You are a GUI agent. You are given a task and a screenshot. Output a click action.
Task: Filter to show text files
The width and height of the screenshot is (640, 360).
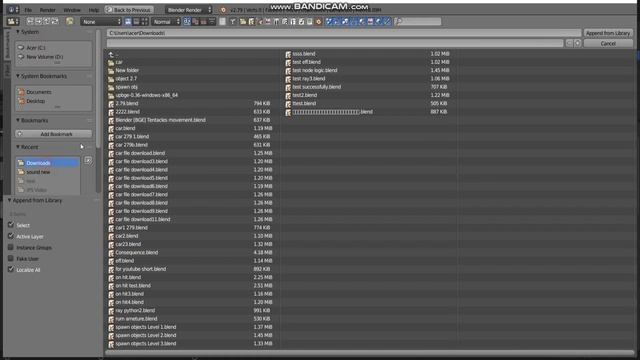click(x=309, y=21)
